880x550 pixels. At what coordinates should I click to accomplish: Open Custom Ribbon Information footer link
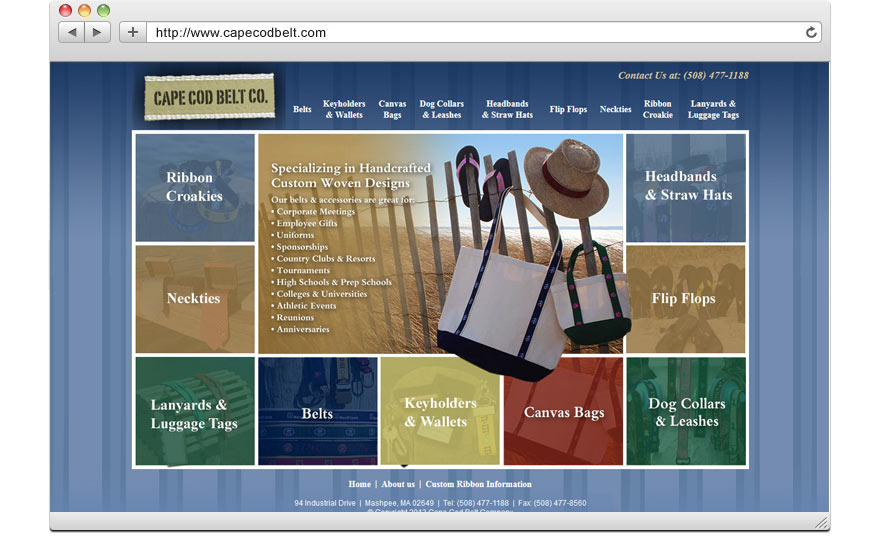click(x=478, y=484)
